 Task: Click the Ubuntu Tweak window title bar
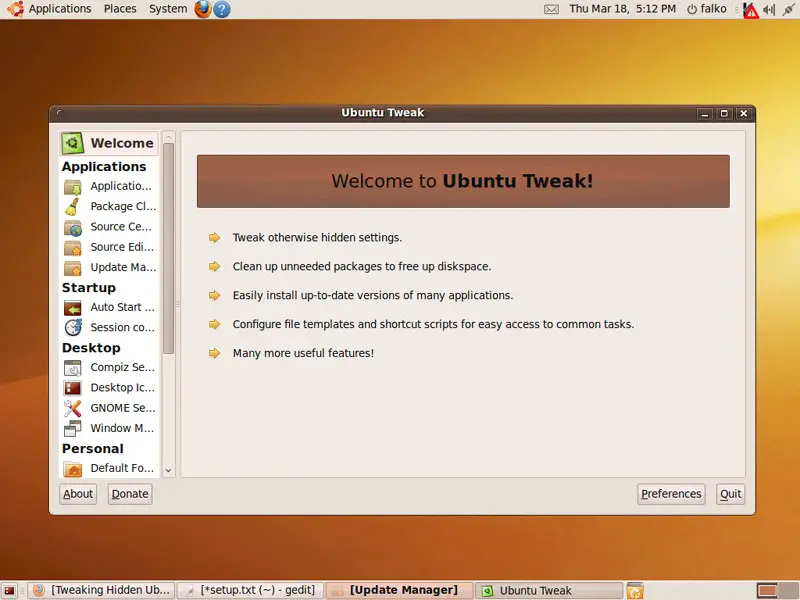[383, 113]
